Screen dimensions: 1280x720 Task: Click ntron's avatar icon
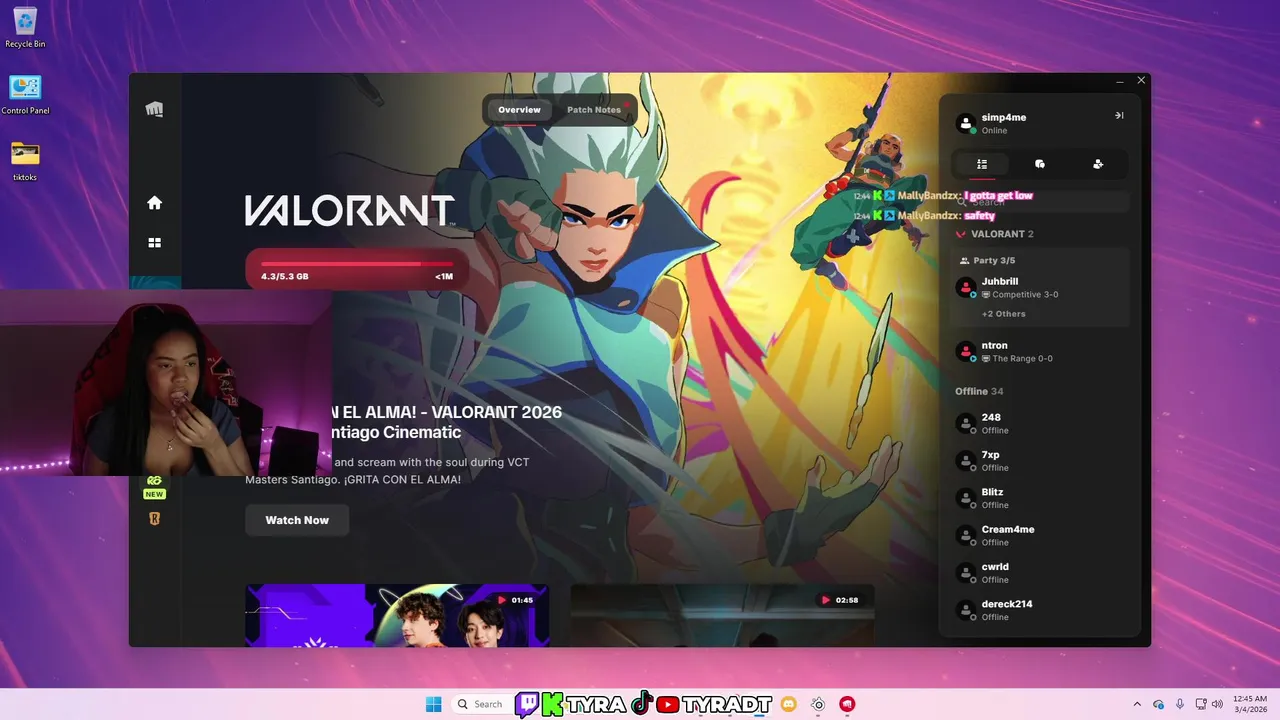[x=966, y=351]
